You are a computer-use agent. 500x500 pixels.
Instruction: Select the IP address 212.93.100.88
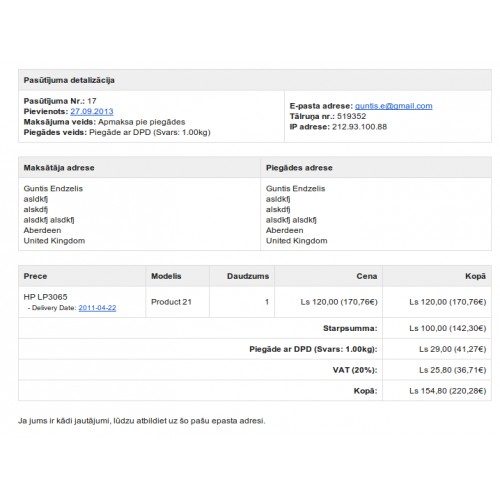click(x=359, y=127)
